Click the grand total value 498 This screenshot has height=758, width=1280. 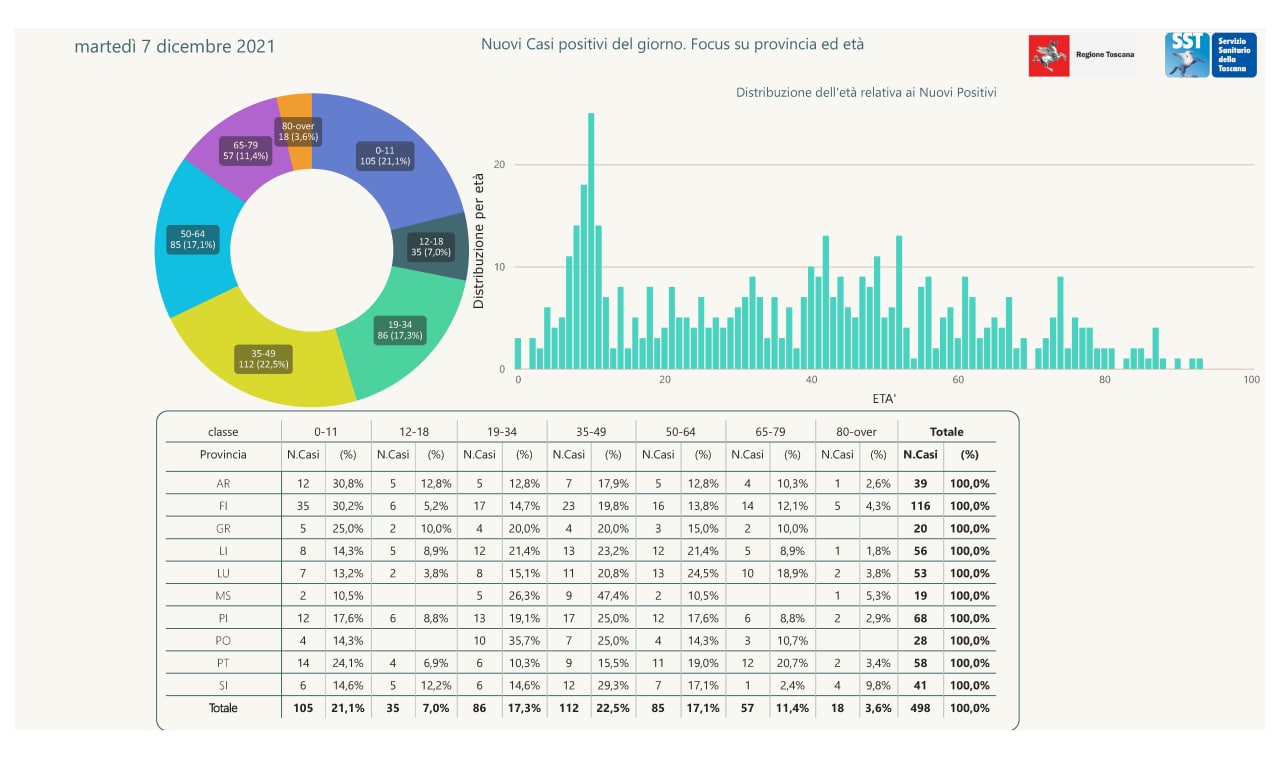pos(920,708)
